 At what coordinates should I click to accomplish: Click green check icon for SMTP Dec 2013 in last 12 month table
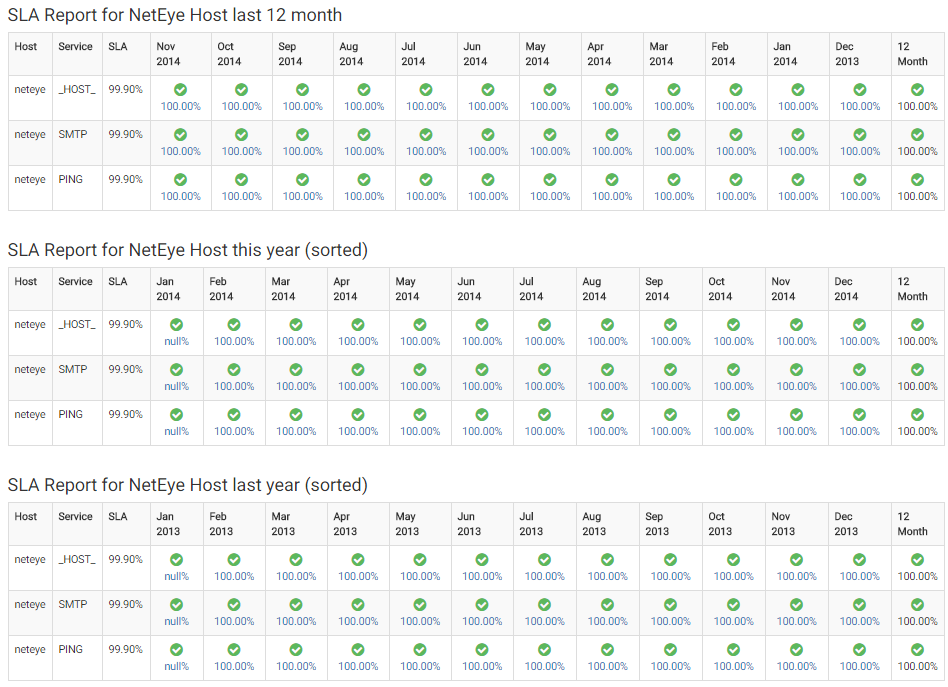pos(860,134)
